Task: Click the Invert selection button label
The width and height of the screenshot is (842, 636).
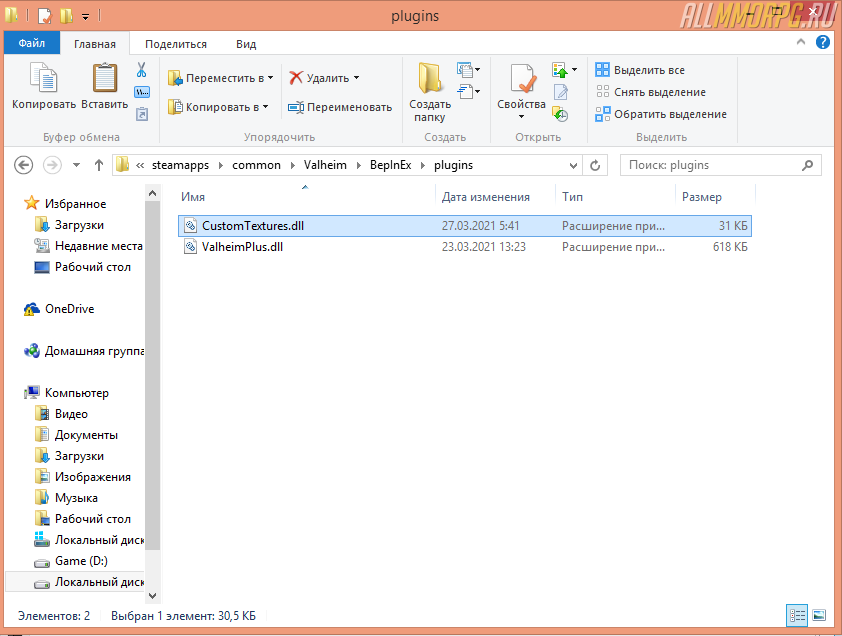Action: pyautogui.click(x=670, y=114)
